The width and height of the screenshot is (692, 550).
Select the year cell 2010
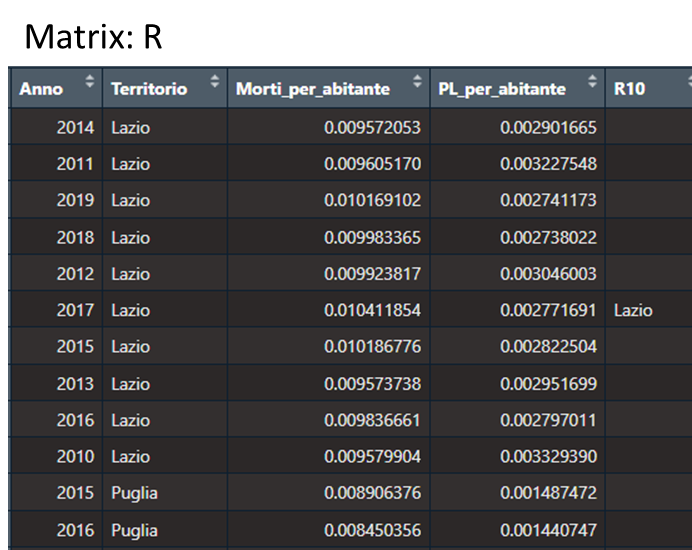point(75,456)
